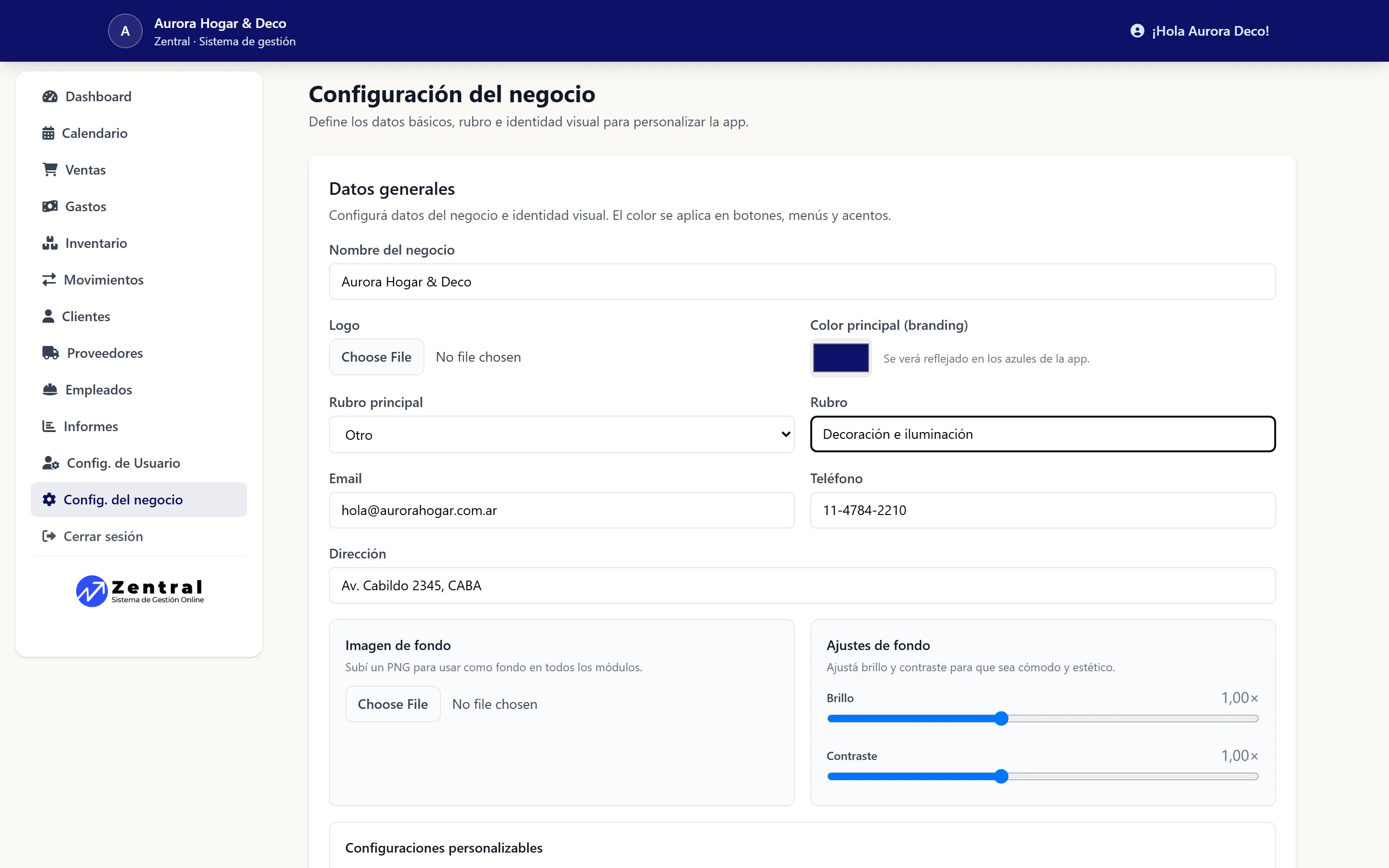Screen dimensions: 1389x868
Task: Click the Informes chart icon
Action: (49, 427)
